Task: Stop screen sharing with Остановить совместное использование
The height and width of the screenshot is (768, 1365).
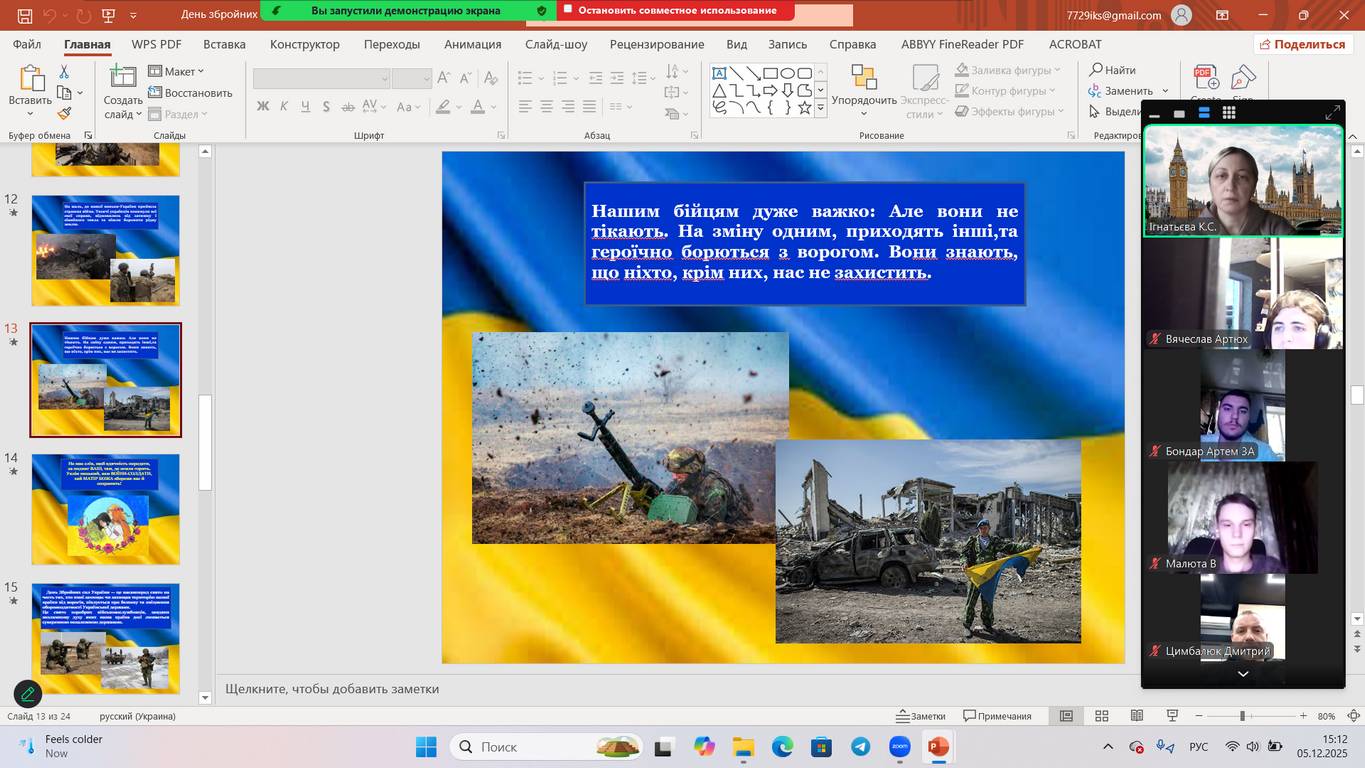Action: (x=676, y=11)
